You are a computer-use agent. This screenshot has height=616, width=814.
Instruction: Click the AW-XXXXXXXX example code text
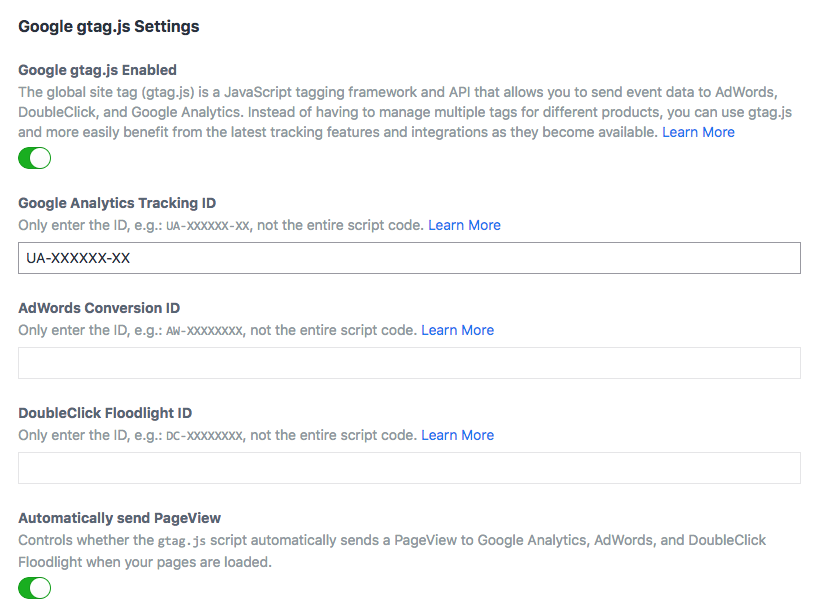pyautogui.click(x=204, y=331)
